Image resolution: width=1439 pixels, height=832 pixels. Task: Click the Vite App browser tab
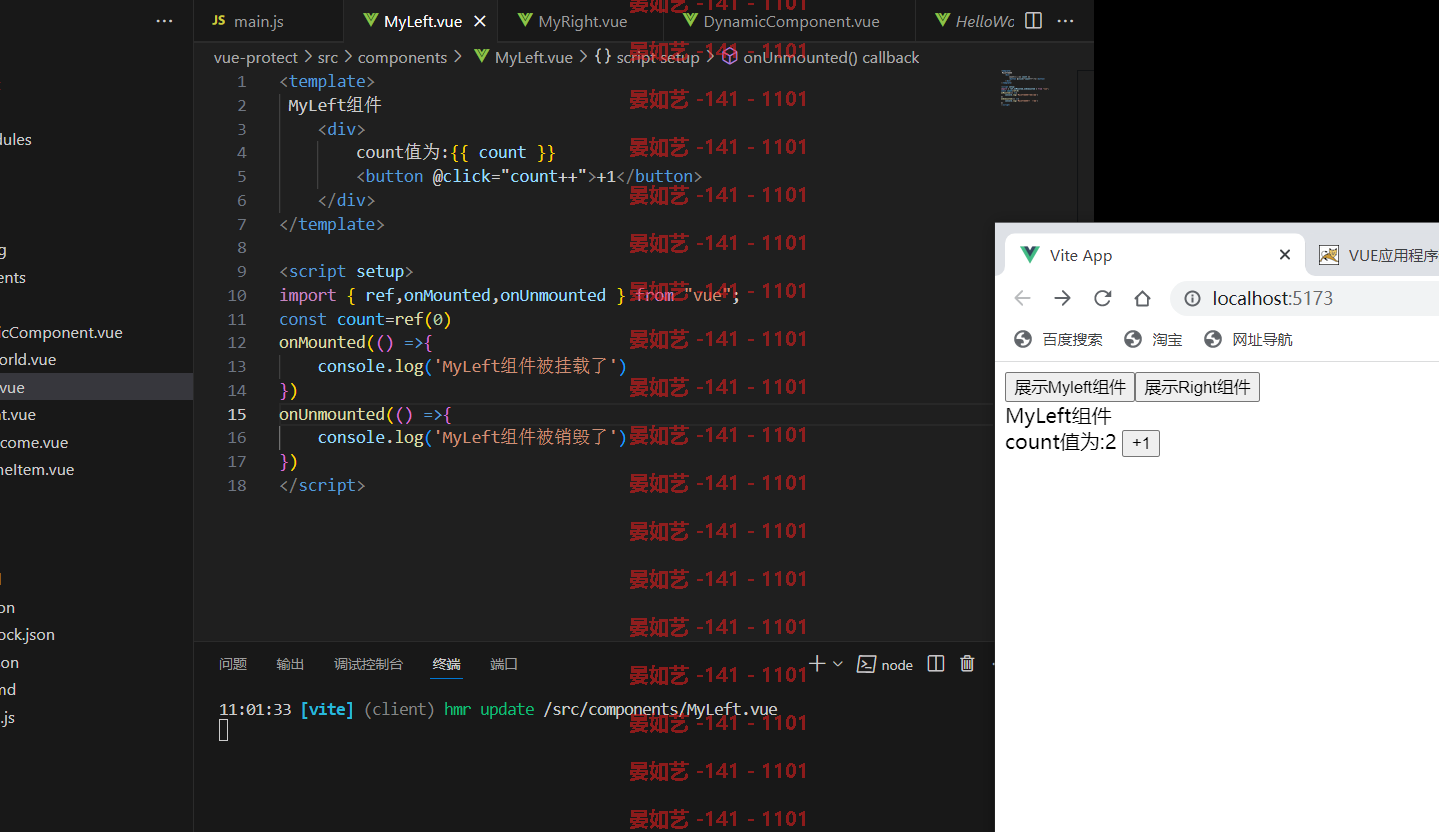1152,255
